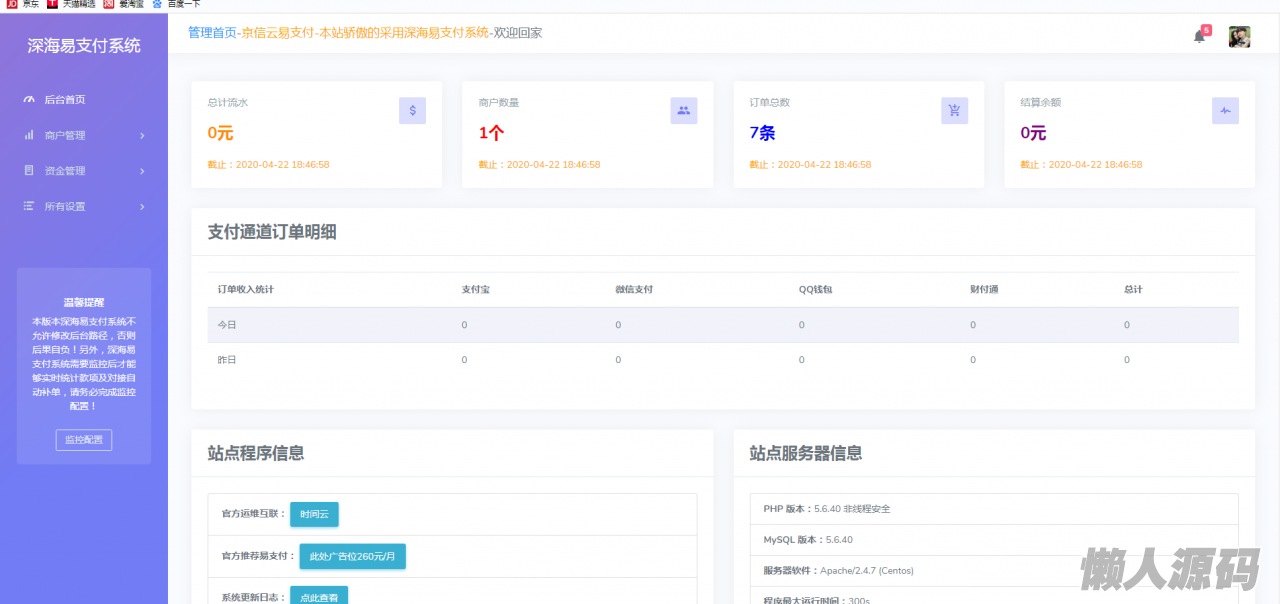Click the pulse icon in 结算余额 card
Screen dimensions: 1280x604
1225,111
